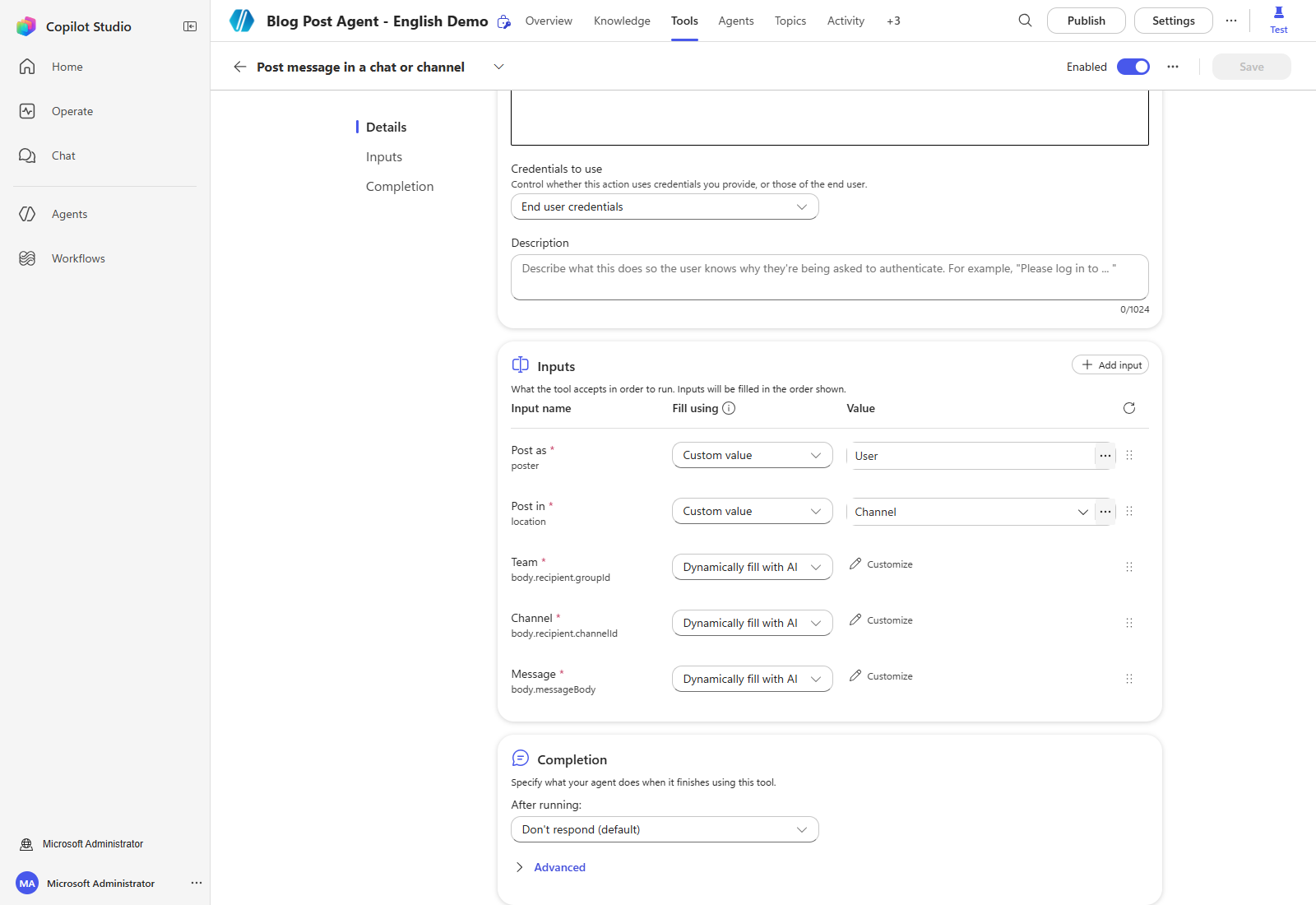Click info icon next to Fill using
The height and width of the screenshot is (905, 1316).
click(729, 408)
